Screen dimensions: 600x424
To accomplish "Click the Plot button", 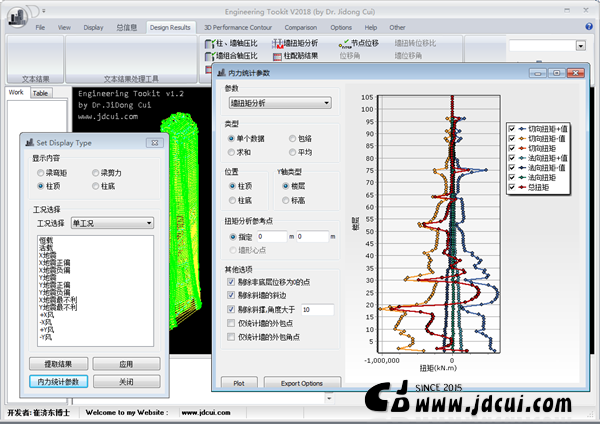I will tap(239, 383).
